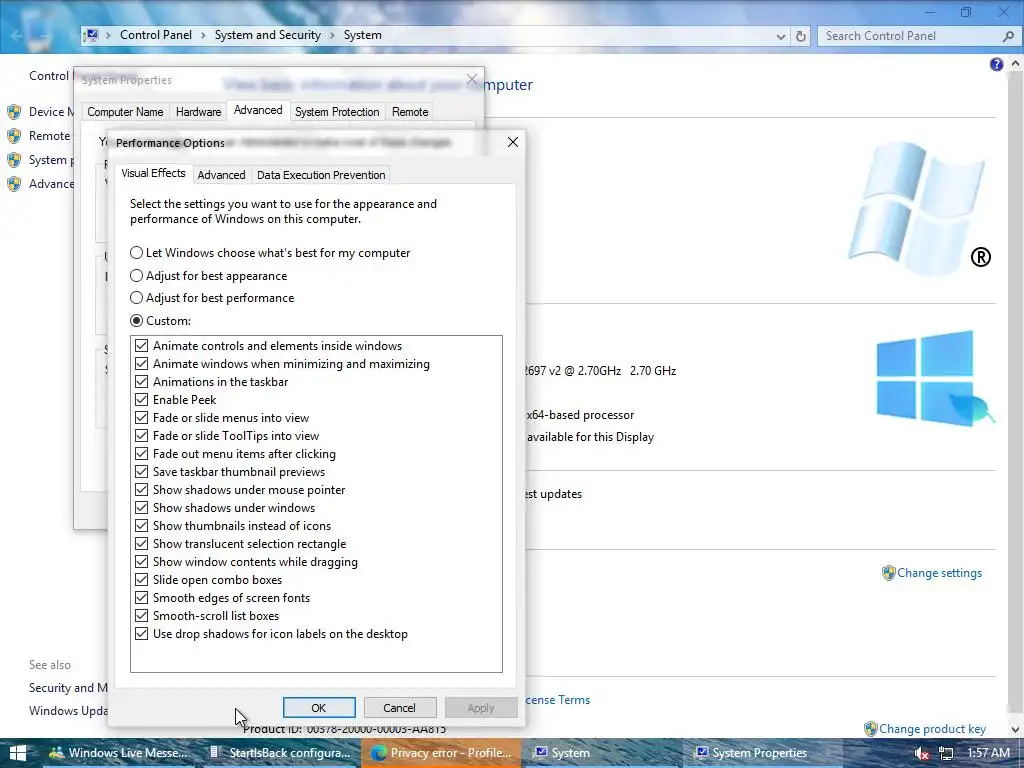Uncheck Smooth edges of screen fonts
The height and width of the screenshot is (768, 1024).
(x=141, y=598)
